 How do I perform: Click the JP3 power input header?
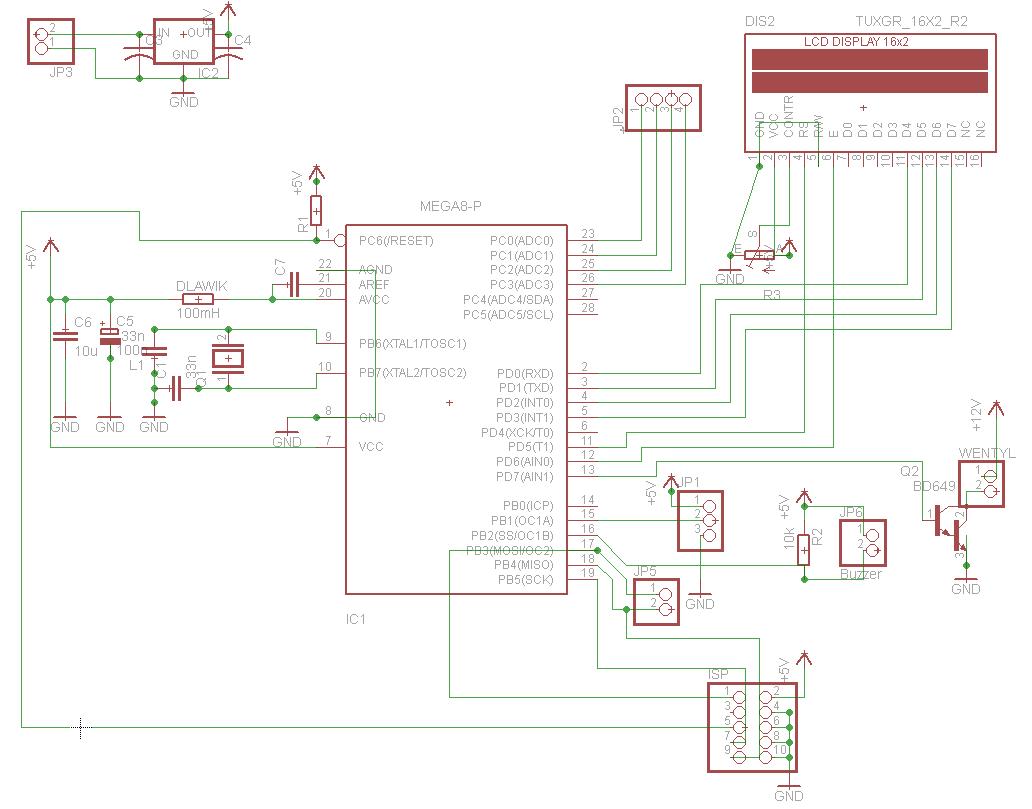coord(51,41)
